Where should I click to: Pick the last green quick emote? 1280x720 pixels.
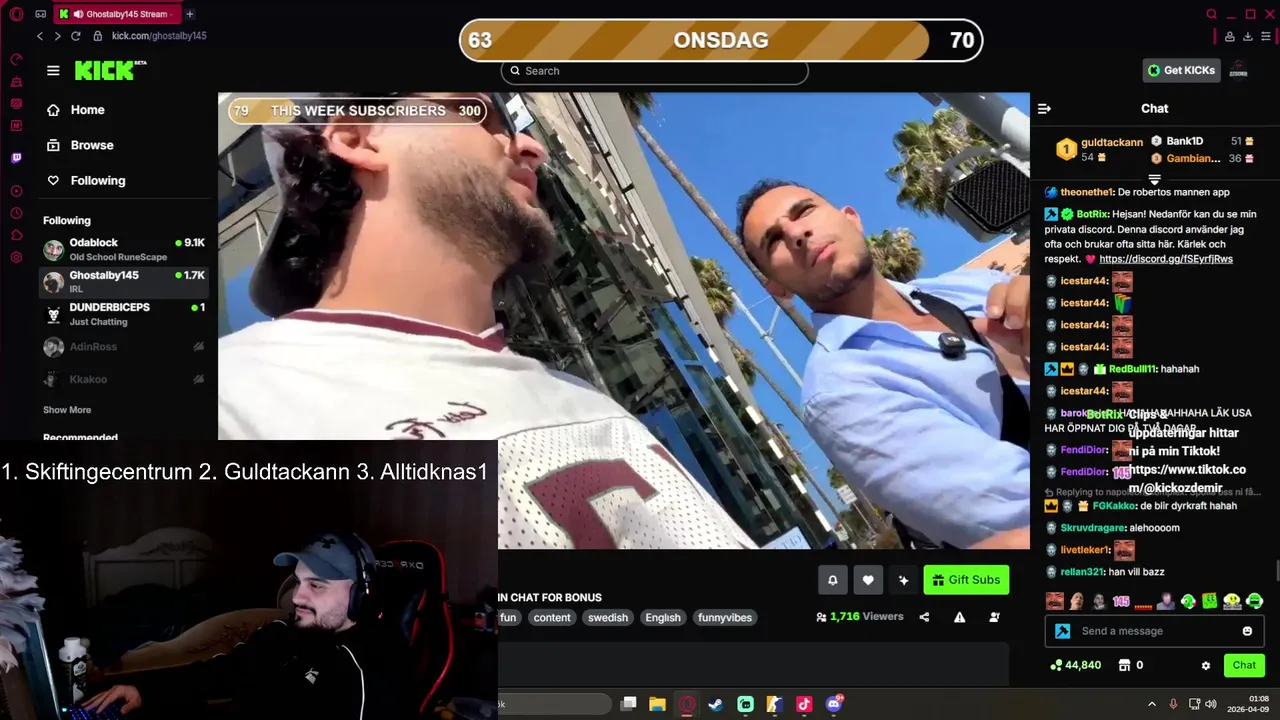tap(1255, 601)
